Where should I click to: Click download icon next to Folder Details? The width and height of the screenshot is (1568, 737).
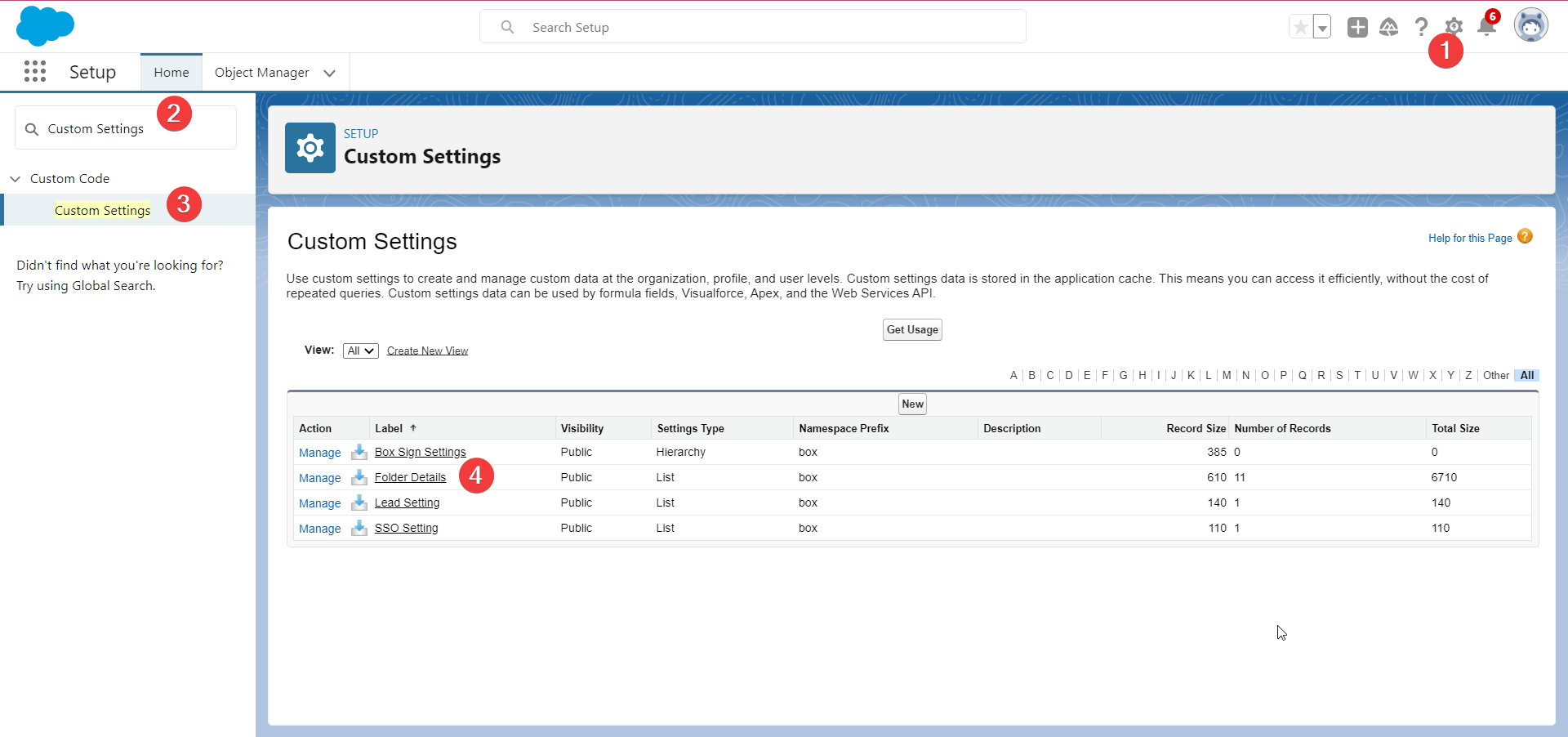tap(359, 477)
